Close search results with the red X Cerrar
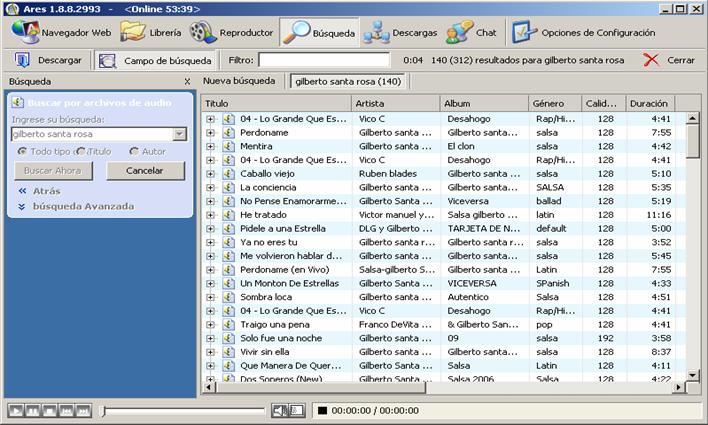The width and height of the screenshot is (708, 425). 669,60
